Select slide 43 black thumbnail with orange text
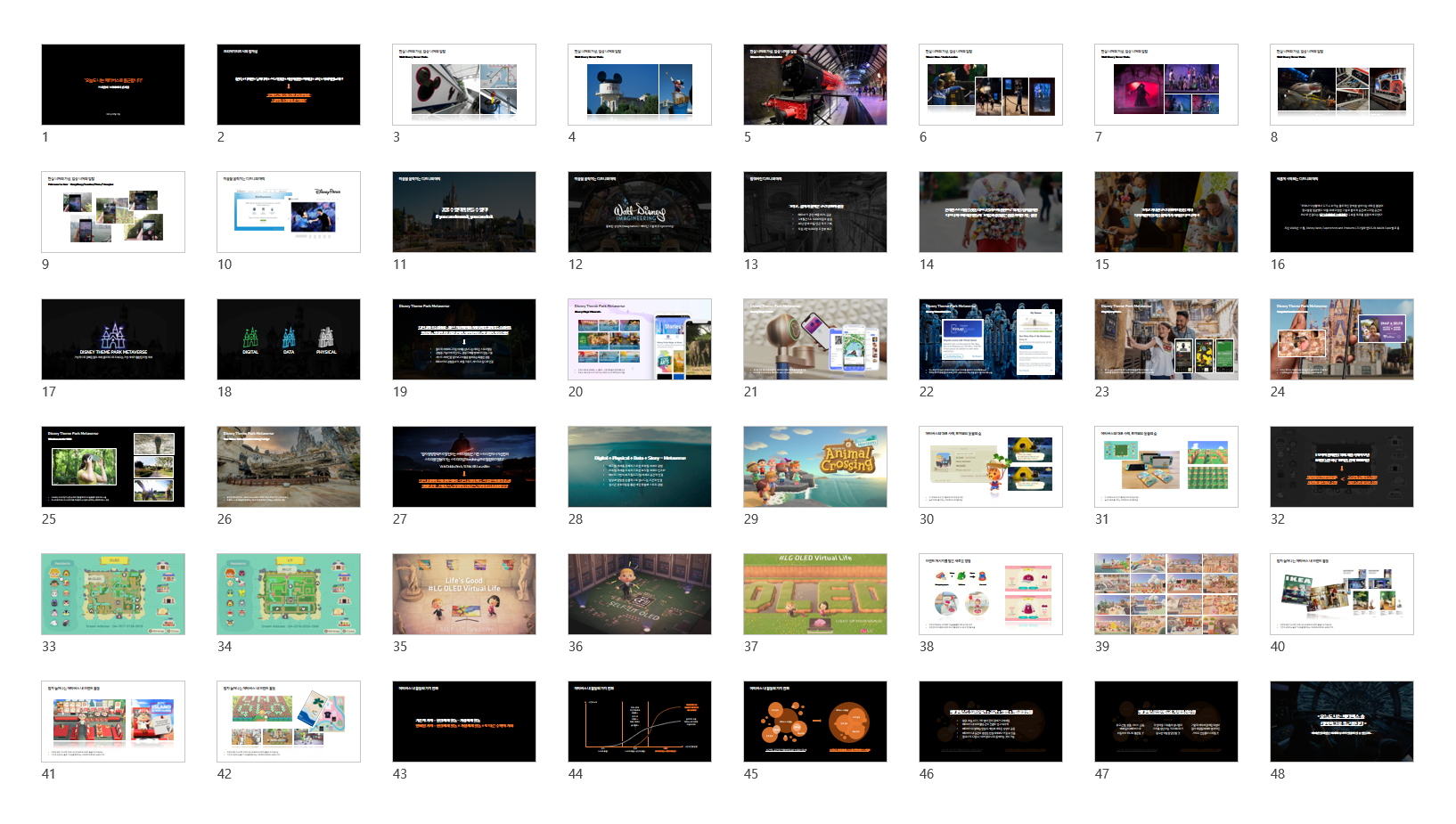1456x824 pixels. [x=464, y=722]
